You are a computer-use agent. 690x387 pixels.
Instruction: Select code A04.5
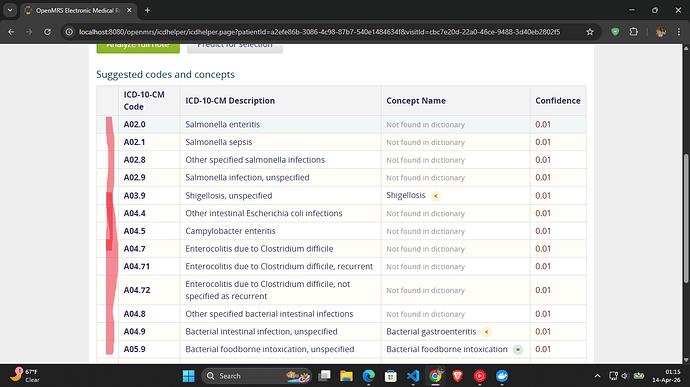click(134, 231)
